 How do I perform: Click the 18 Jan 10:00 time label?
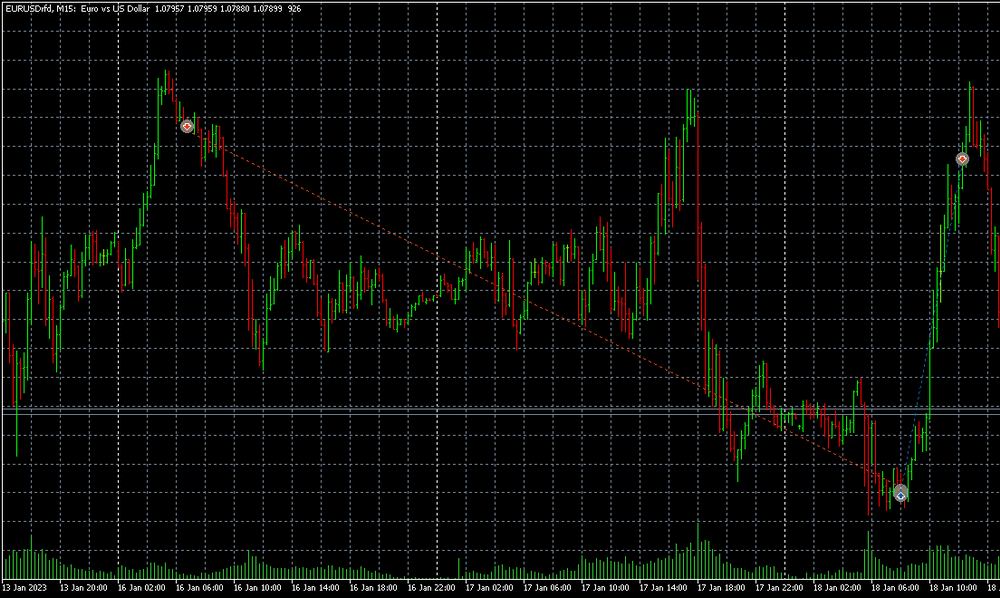pyautogui.click(x=953, y=588)
